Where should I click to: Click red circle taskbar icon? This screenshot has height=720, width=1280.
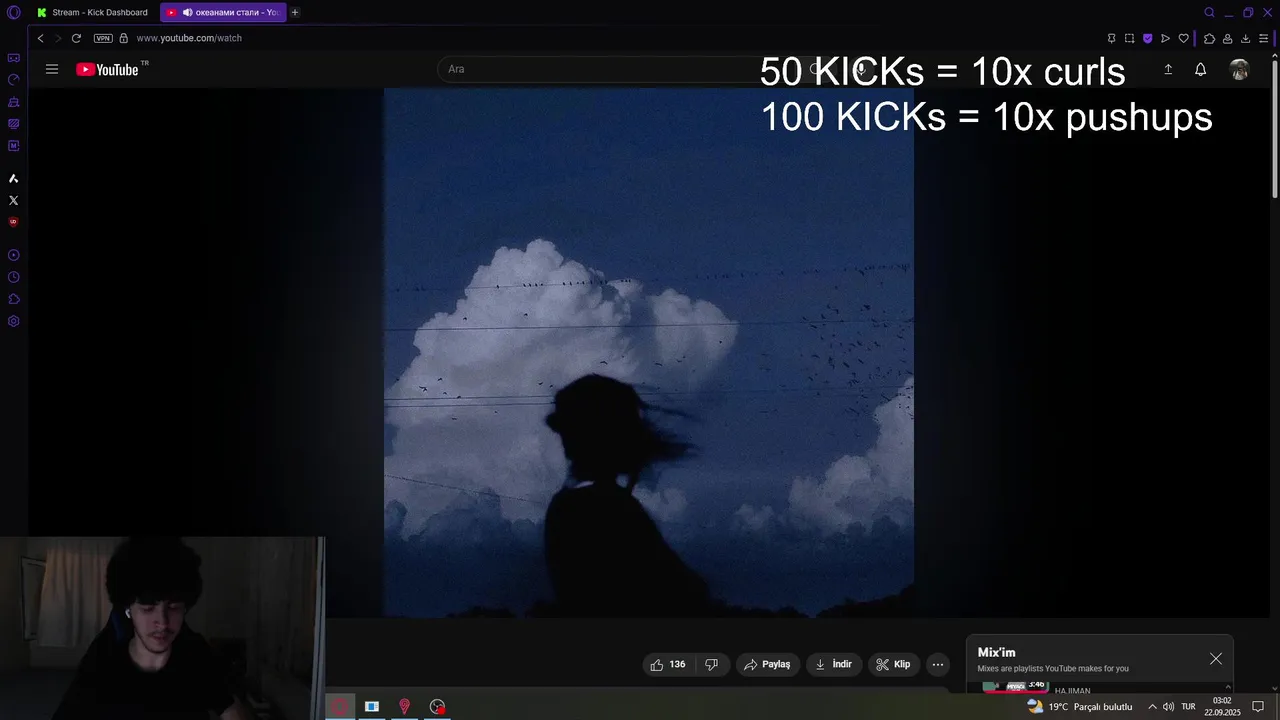[340, 706]
